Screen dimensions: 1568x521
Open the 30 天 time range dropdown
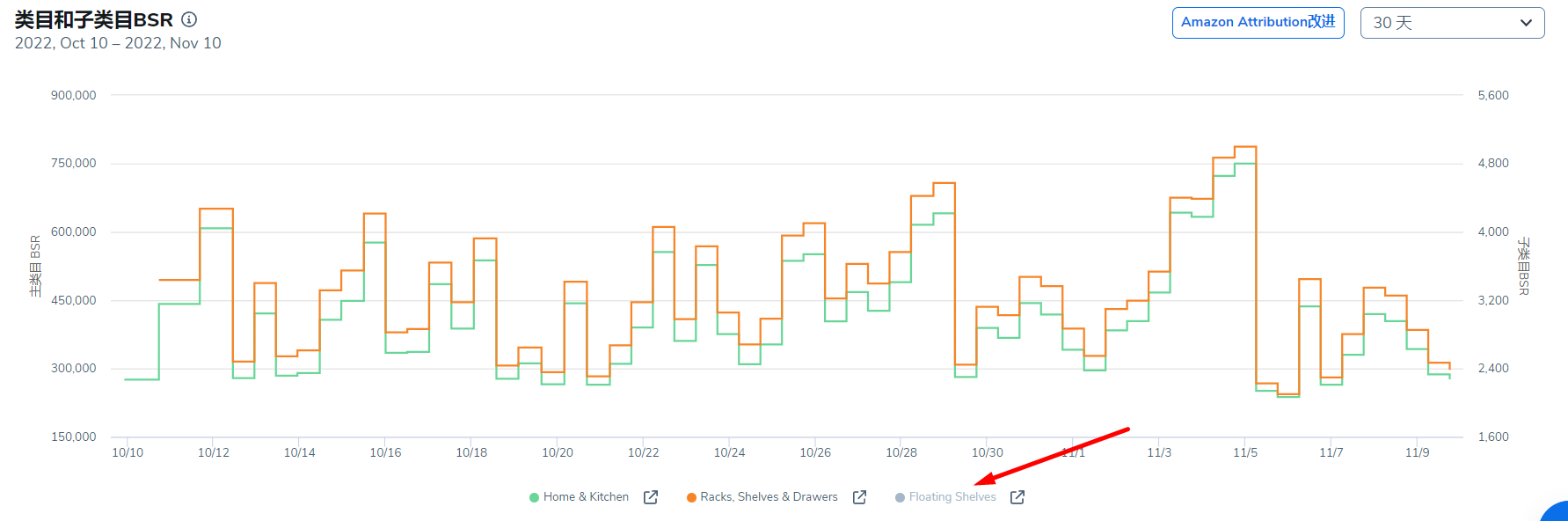[x=1451, y=23]
